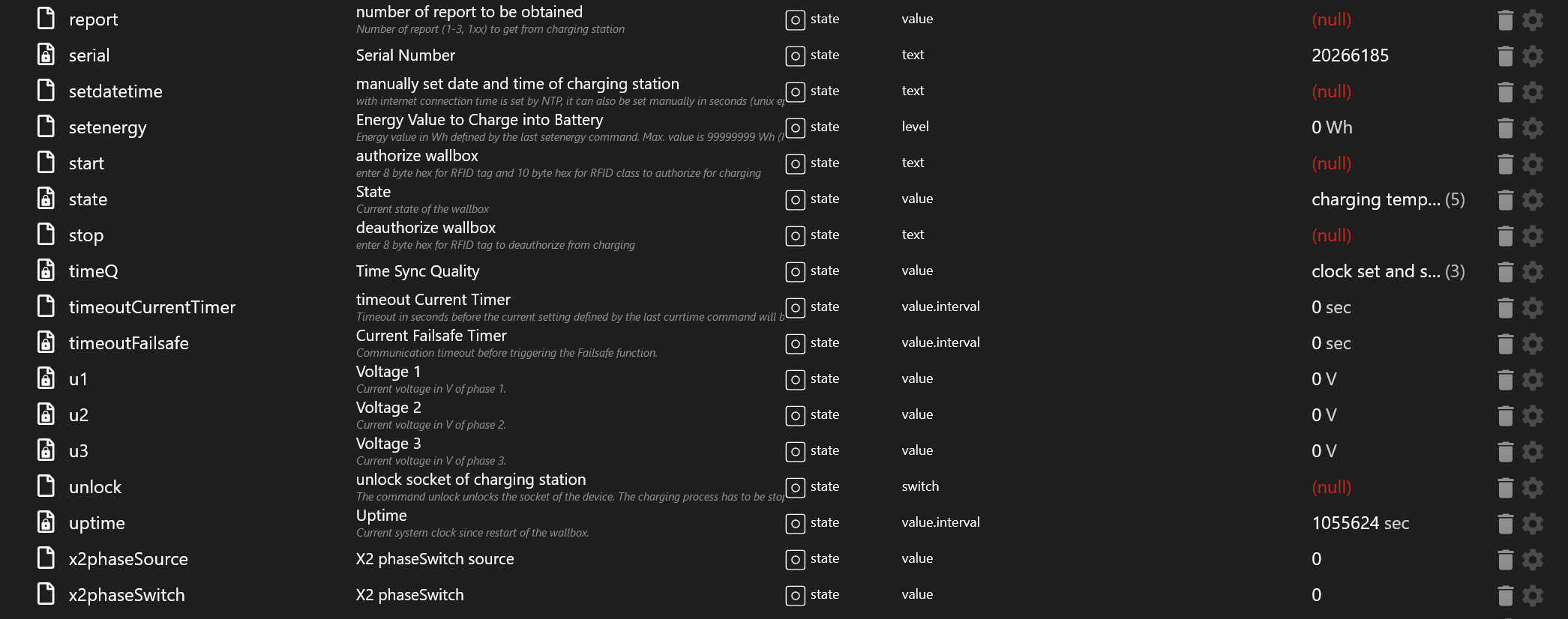Select the setdatetime tree item

click(x=115, y=91)
